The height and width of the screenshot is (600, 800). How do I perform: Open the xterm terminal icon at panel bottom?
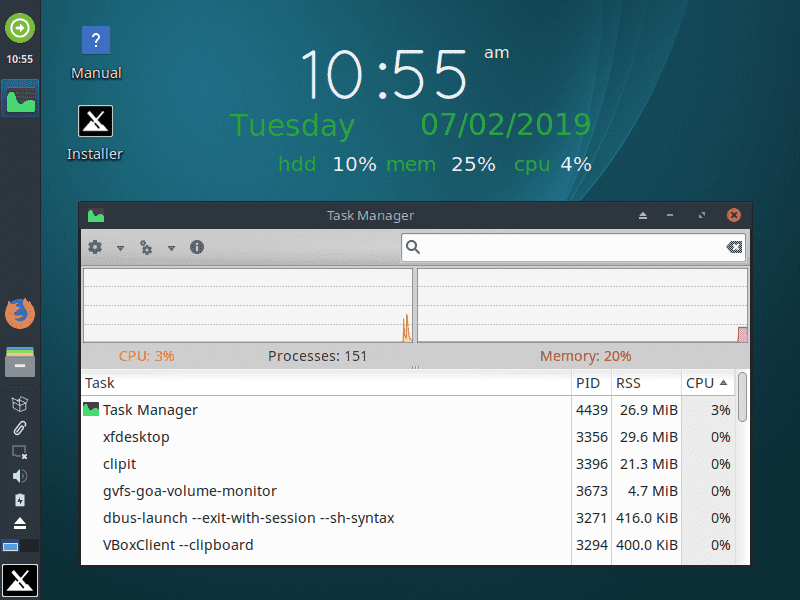click(20, 579)
